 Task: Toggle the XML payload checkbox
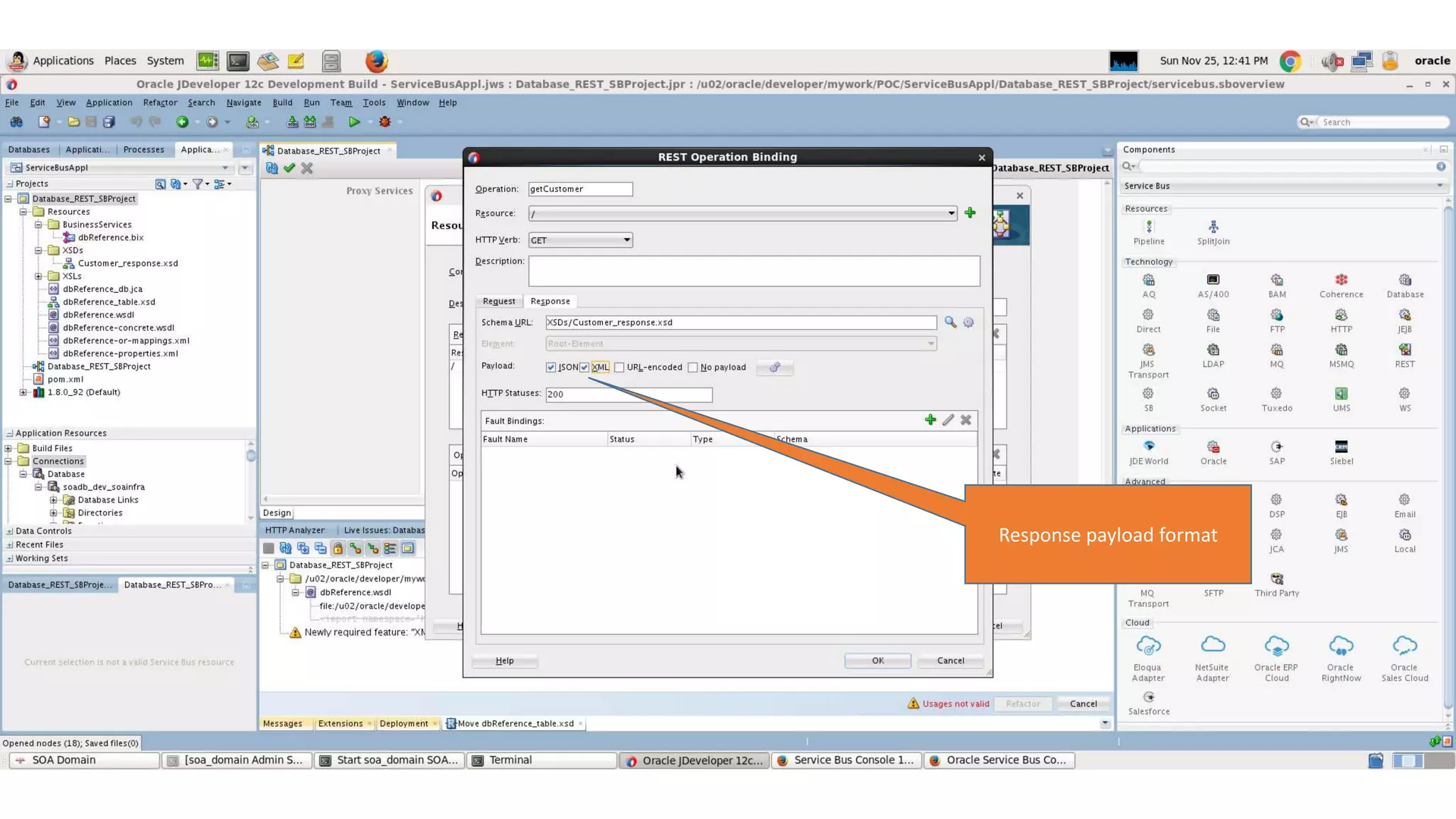[x=584, y=368]
